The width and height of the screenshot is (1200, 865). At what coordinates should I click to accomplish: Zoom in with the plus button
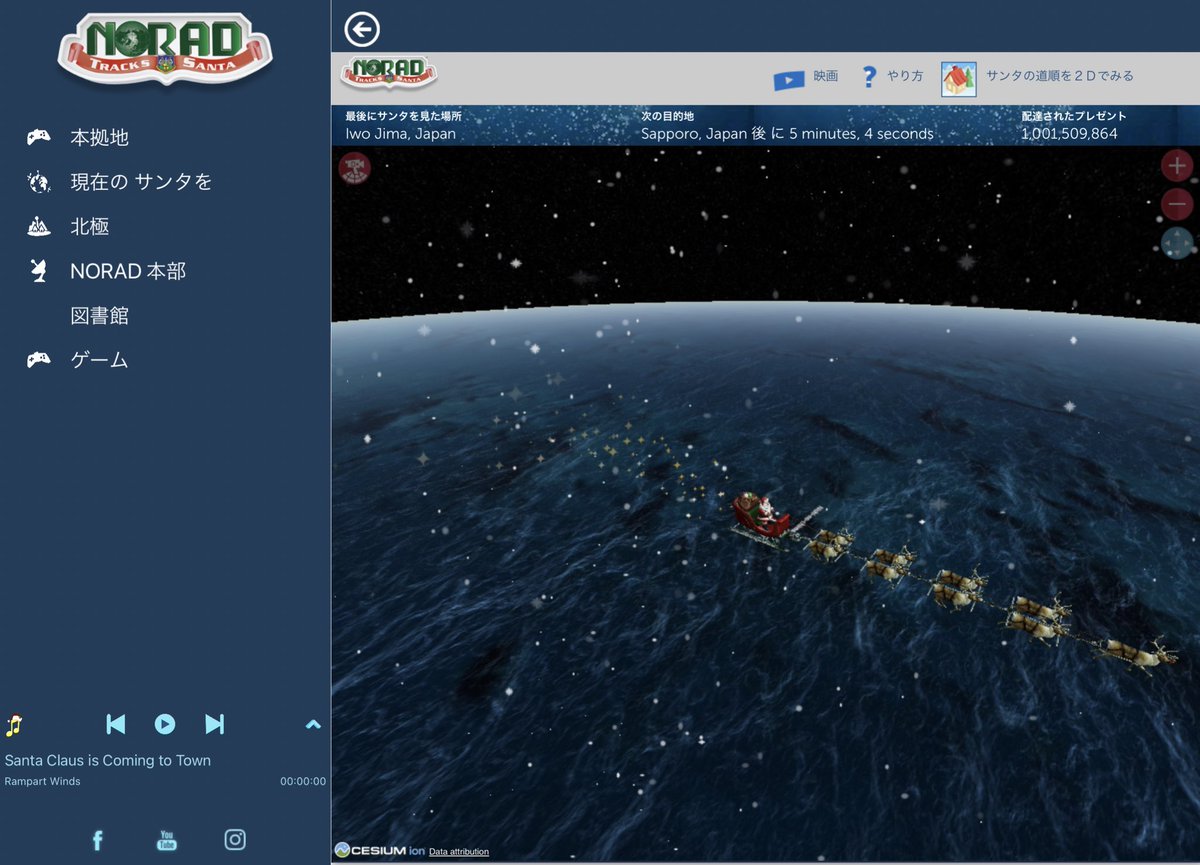click(1177, 165)
